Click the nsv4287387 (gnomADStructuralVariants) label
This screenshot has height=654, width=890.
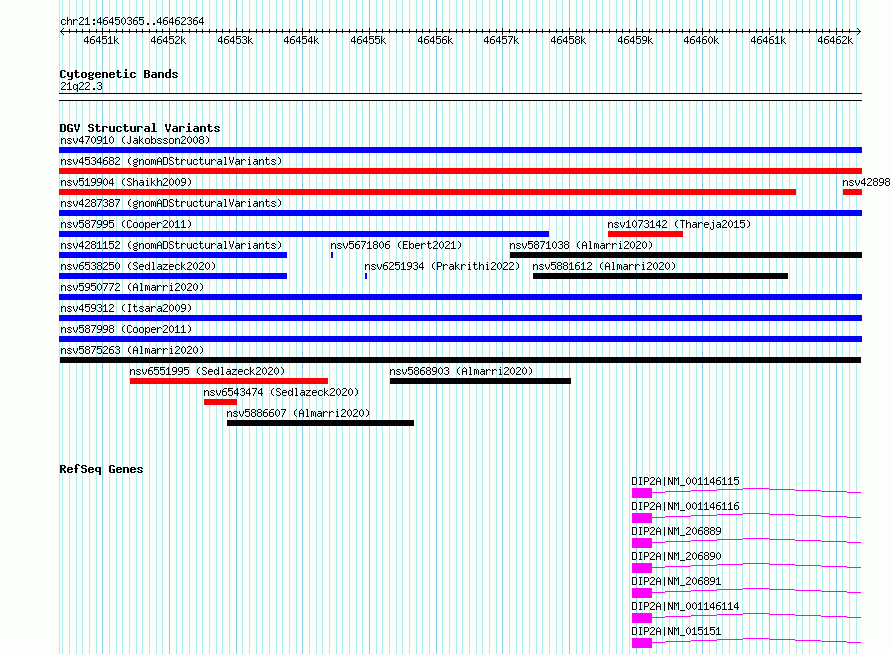point(171,203)
